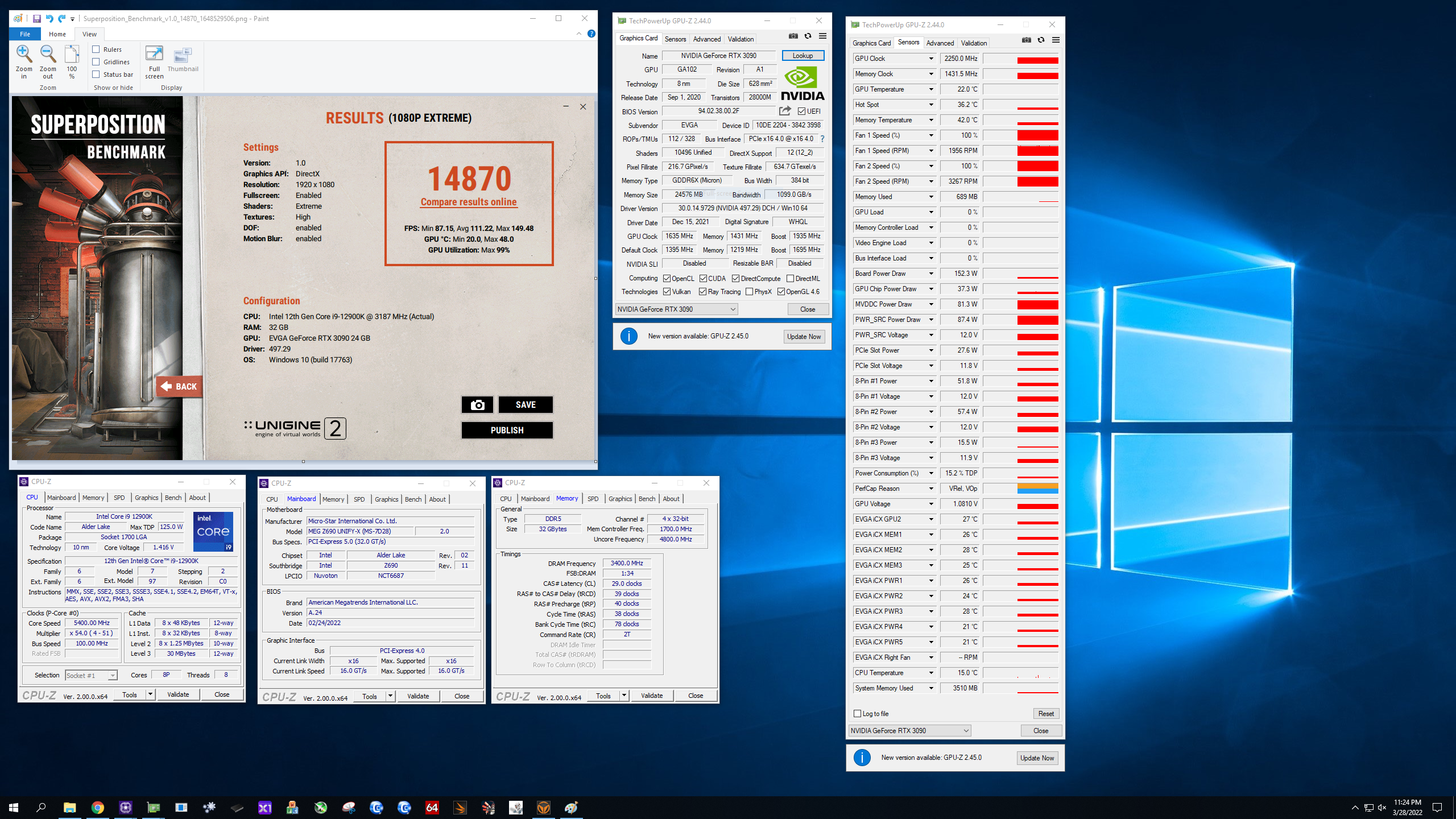
Task: Click refresh icon in GPU-Z Sensors window
Action: [x=1041, y=40]
